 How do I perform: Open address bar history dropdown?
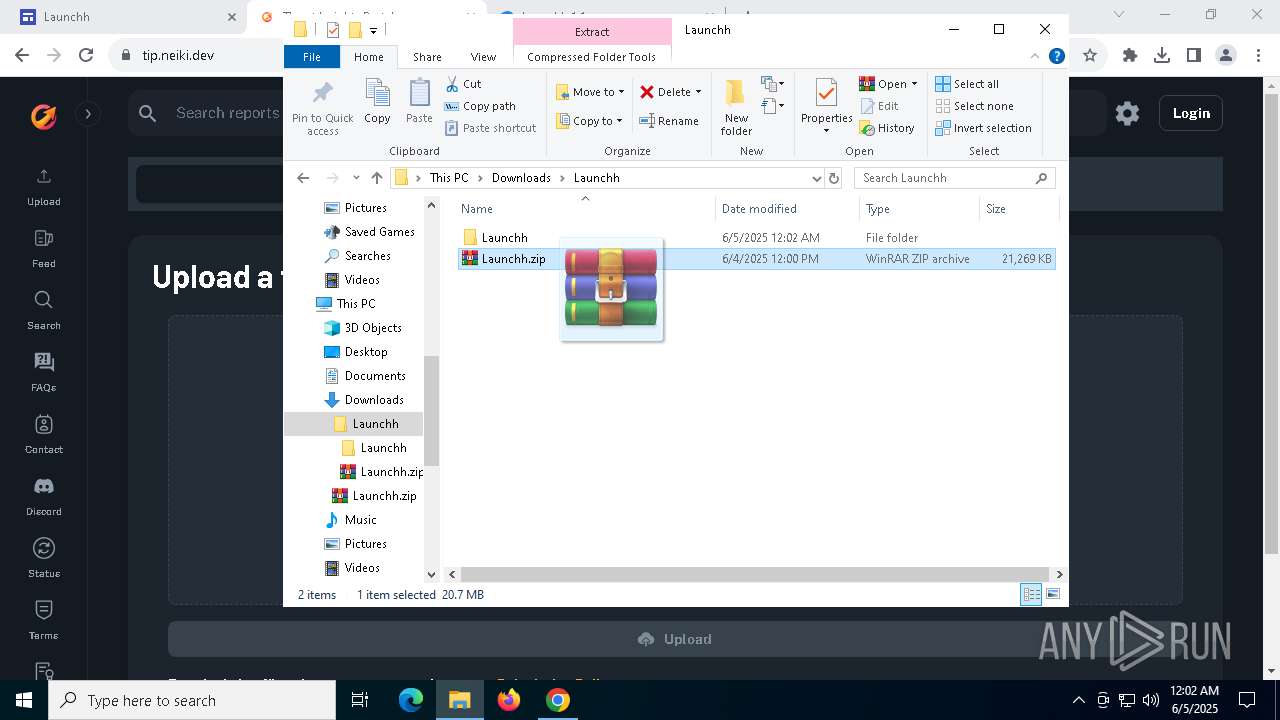[x=817, y=178]
